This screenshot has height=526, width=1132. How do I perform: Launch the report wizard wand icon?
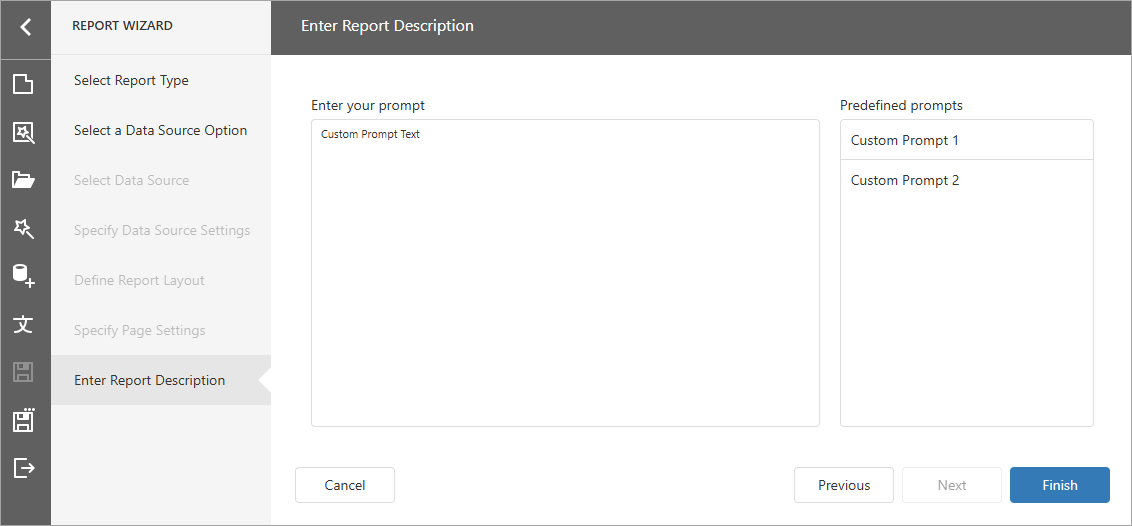click(x=23, y=229)
